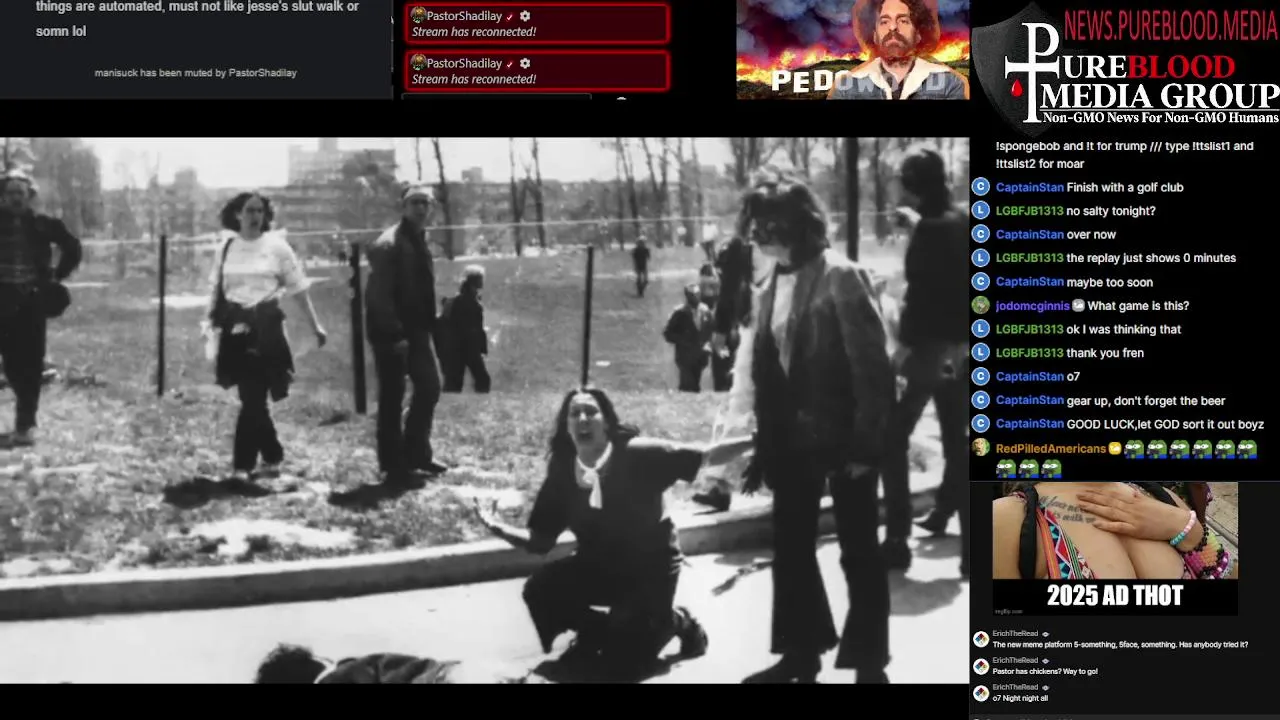Click the second "Stream has reconnected!" alert text
The height and width of the screenshot is (720, 1280).
click(474, 79)
